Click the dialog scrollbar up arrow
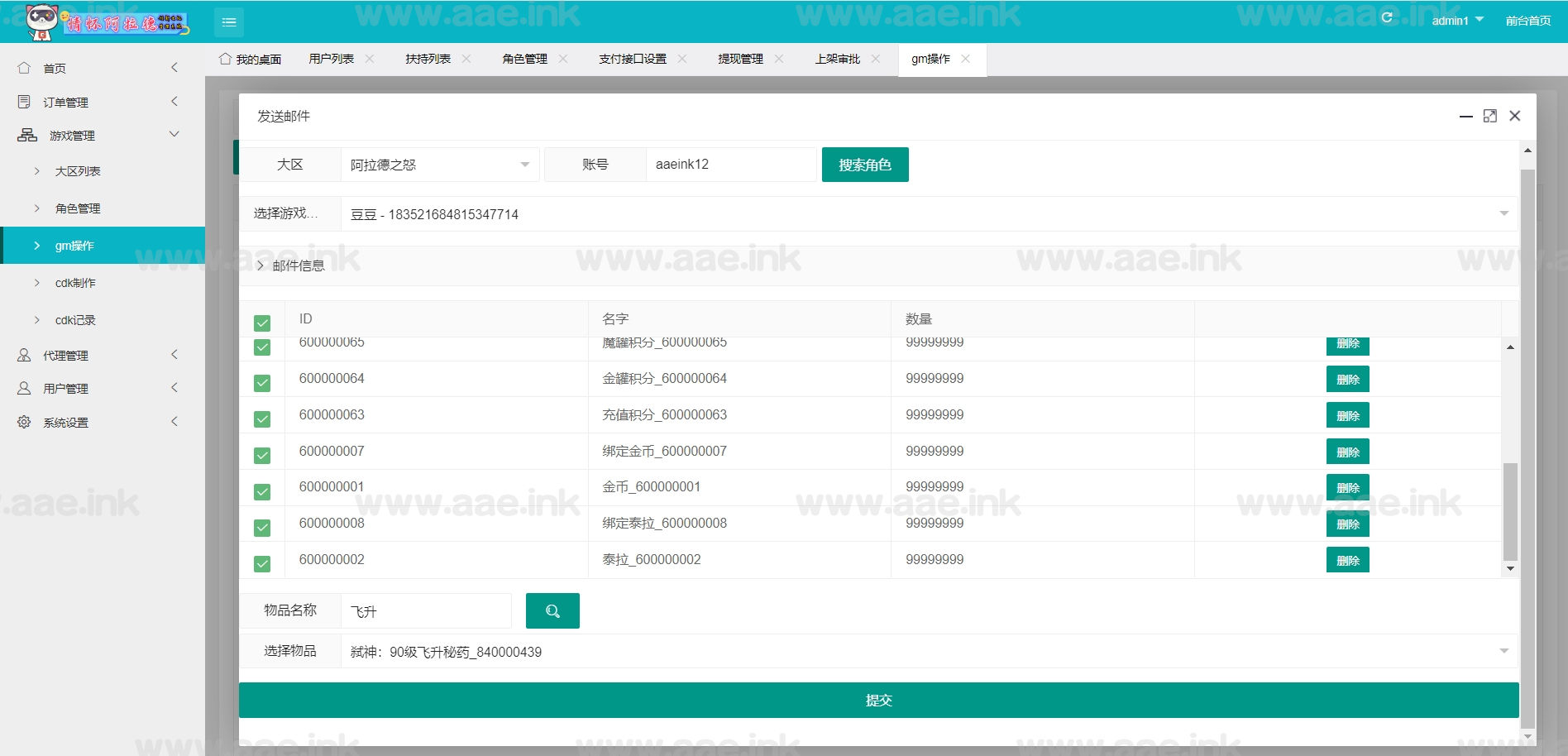The height and width of the screenshot is (756, 1568). pos(1527,150)
